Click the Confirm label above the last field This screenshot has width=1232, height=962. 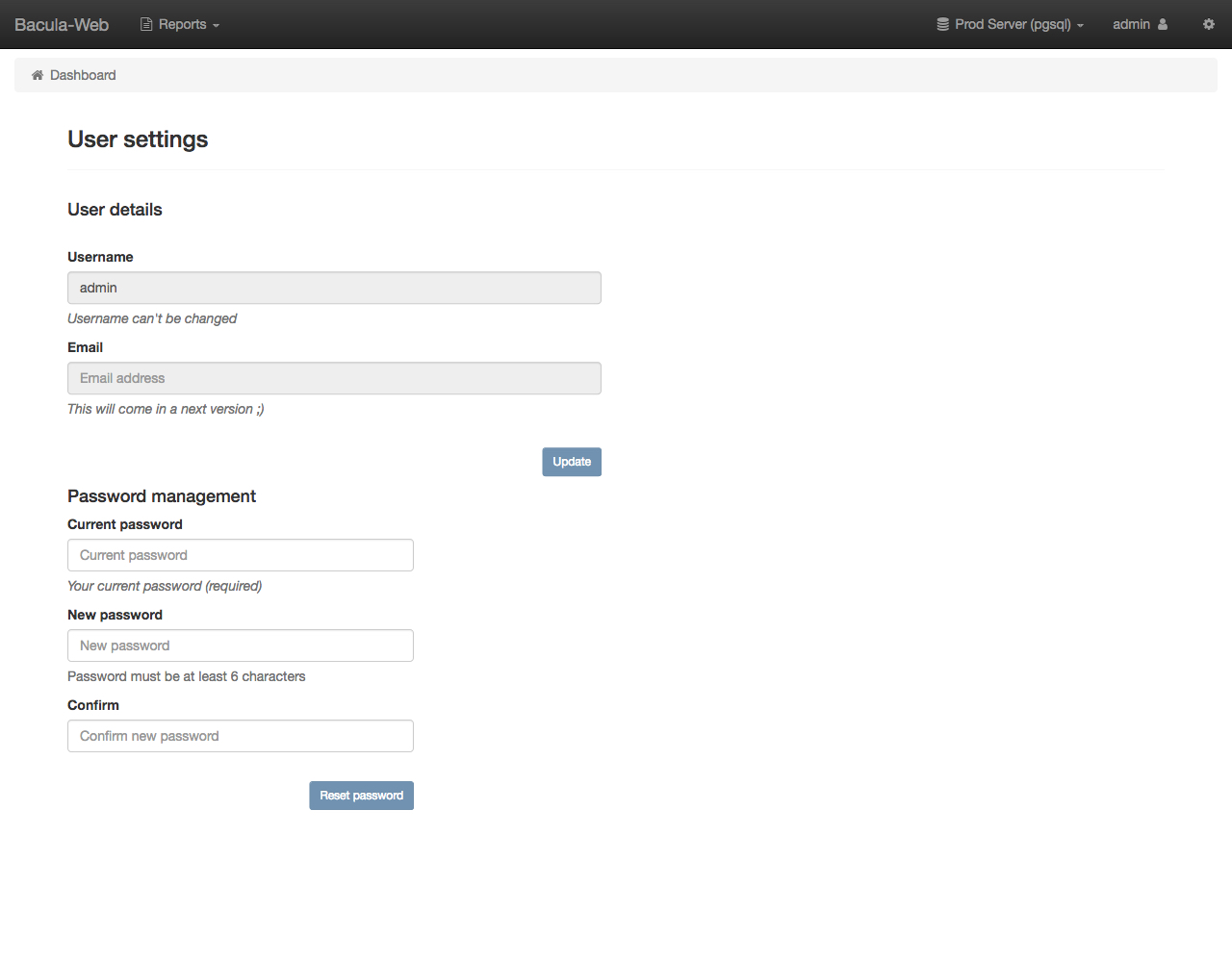click(x=93, y=705)
